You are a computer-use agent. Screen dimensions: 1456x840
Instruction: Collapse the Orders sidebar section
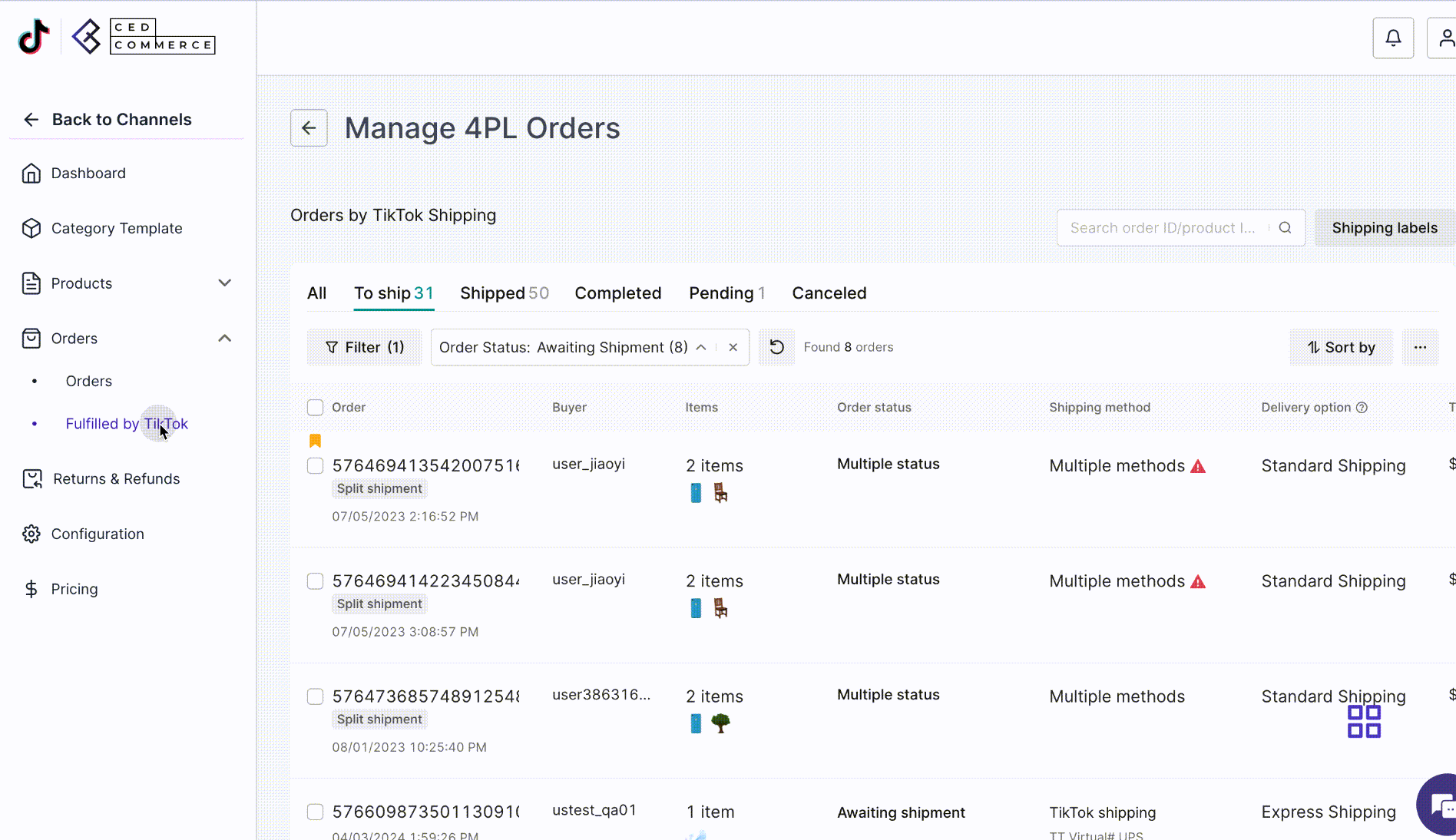224,339
